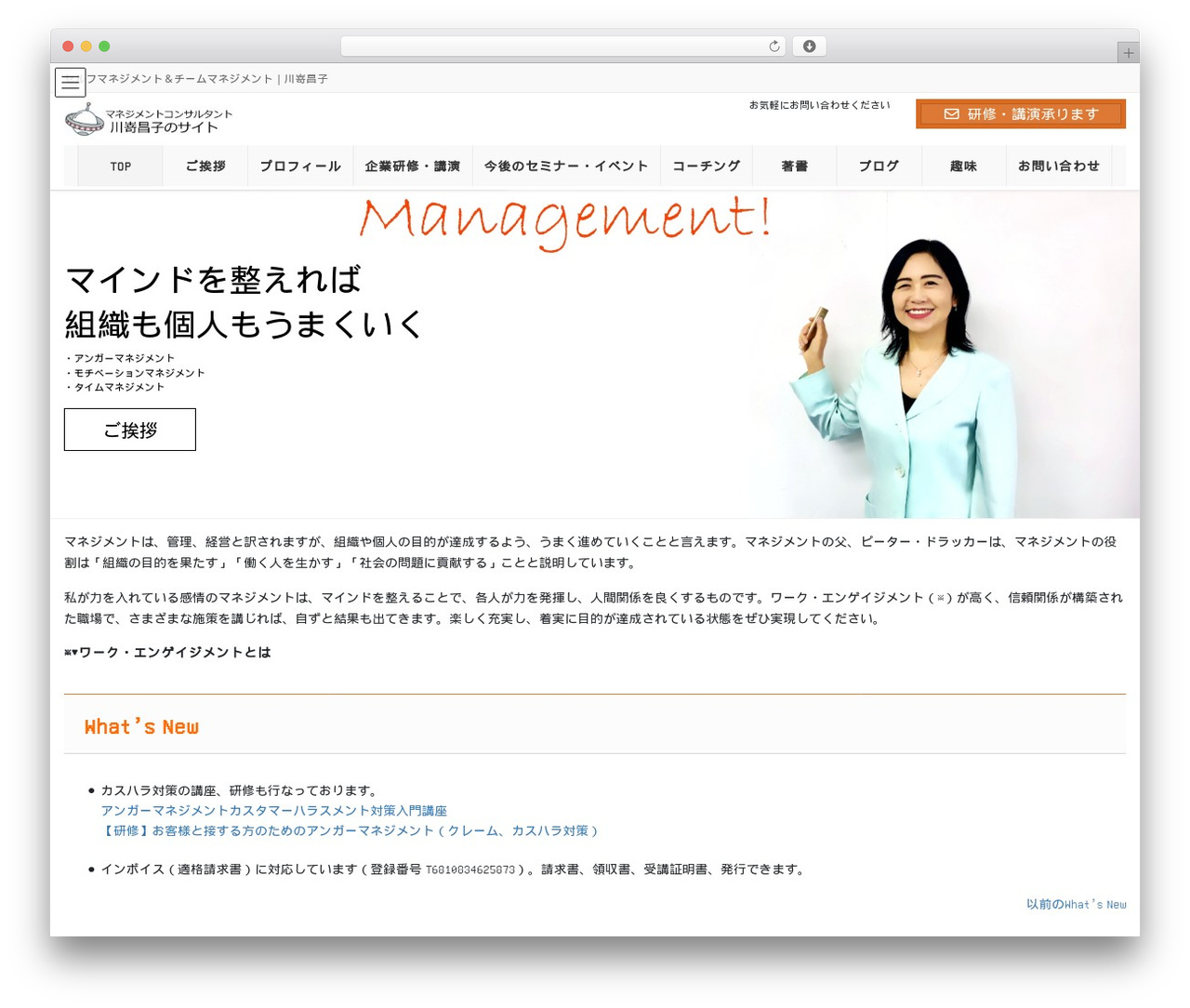Viewport: 1190px width, 1008px height.
Task: Open お問い合わせ in the navigation
Action: coord(1059,166)
